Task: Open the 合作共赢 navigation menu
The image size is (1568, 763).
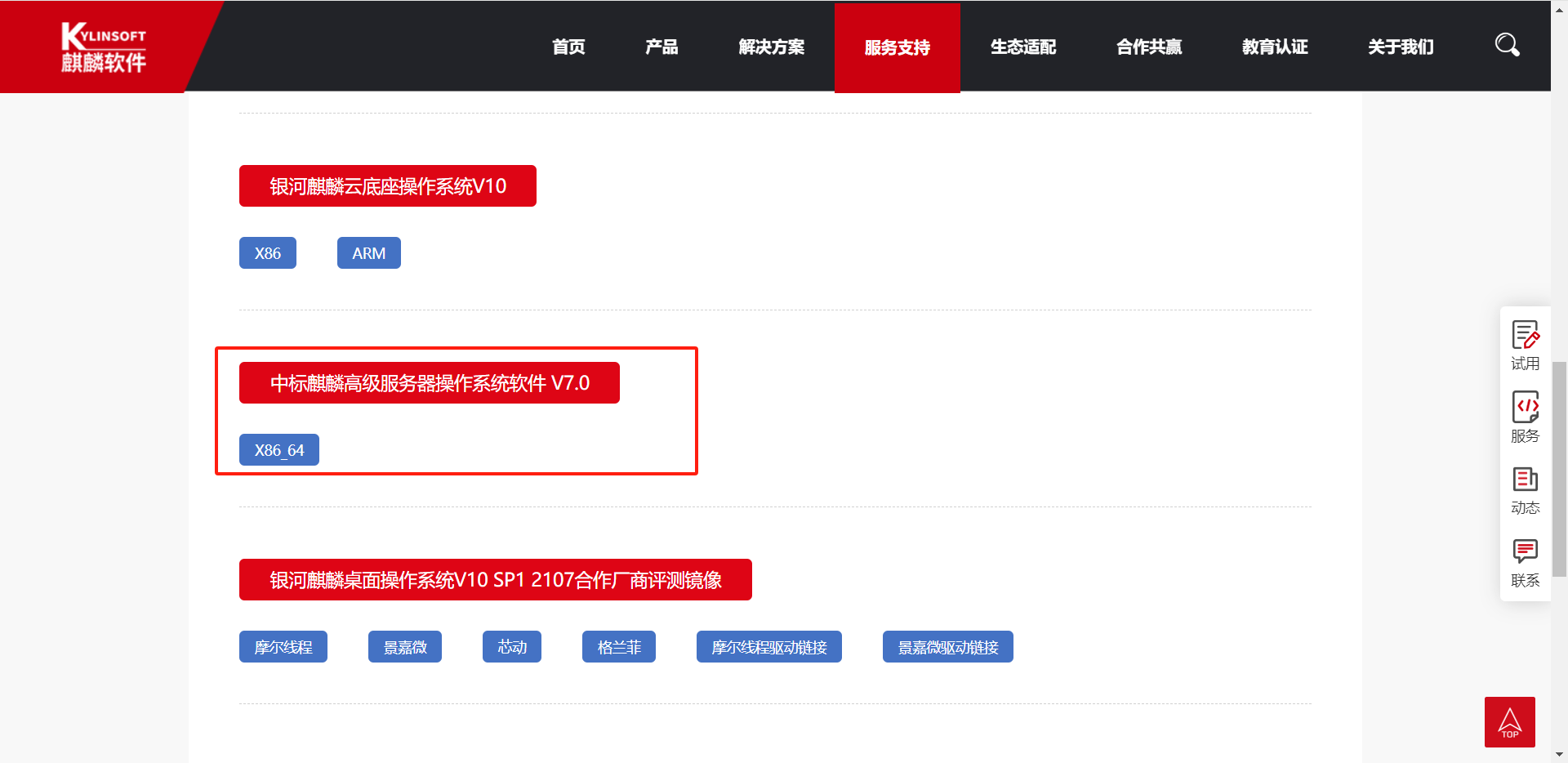Action: pos(1149,47)
